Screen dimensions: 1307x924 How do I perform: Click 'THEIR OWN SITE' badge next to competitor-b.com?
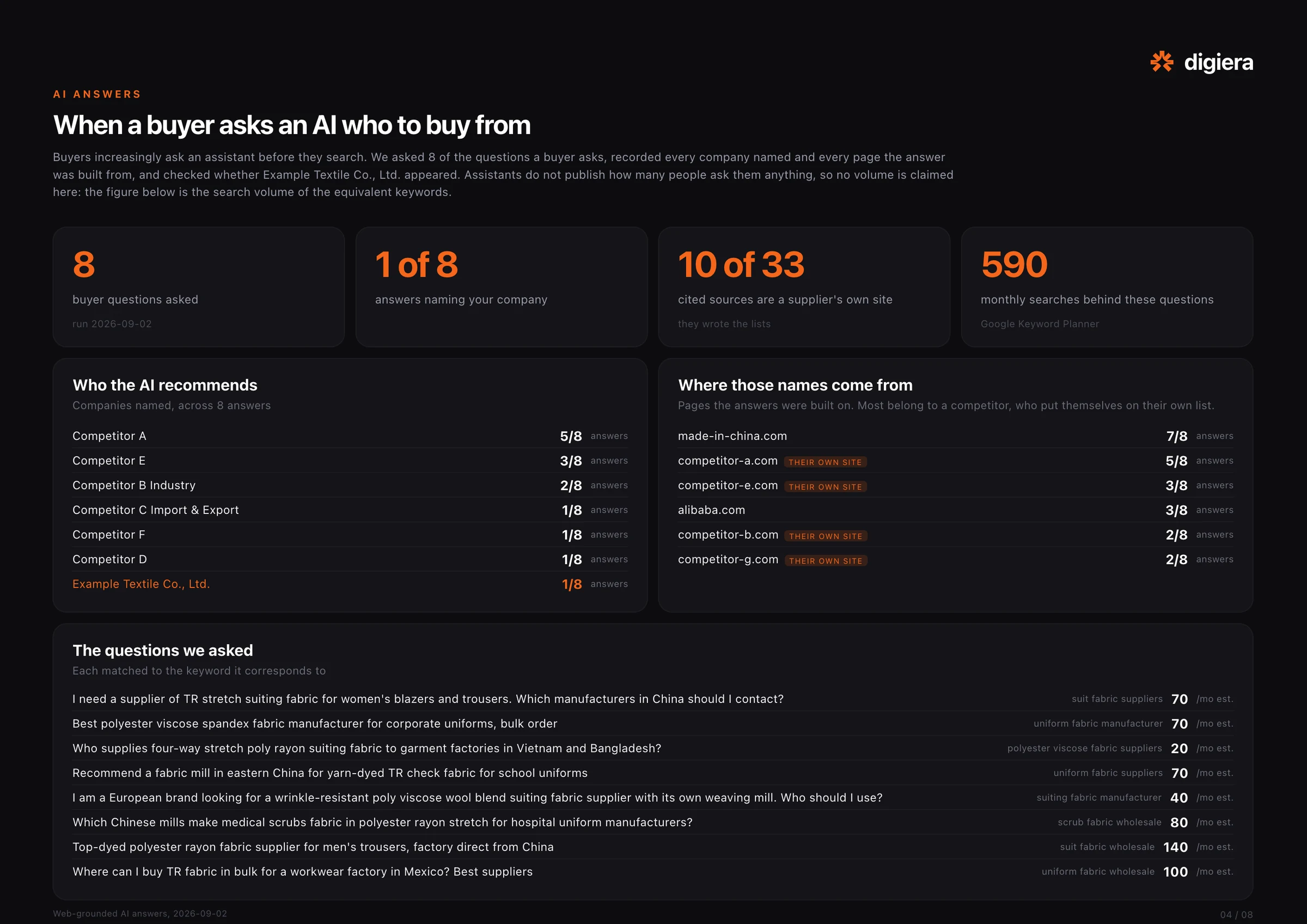[826, 536]
